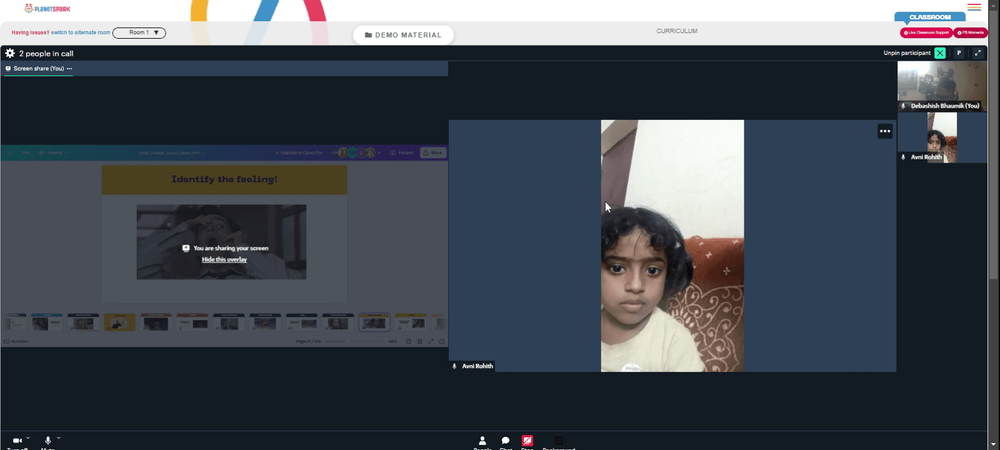
Task: Select Avni Rohith's small video thumbnail
Action: pos(942,138)
